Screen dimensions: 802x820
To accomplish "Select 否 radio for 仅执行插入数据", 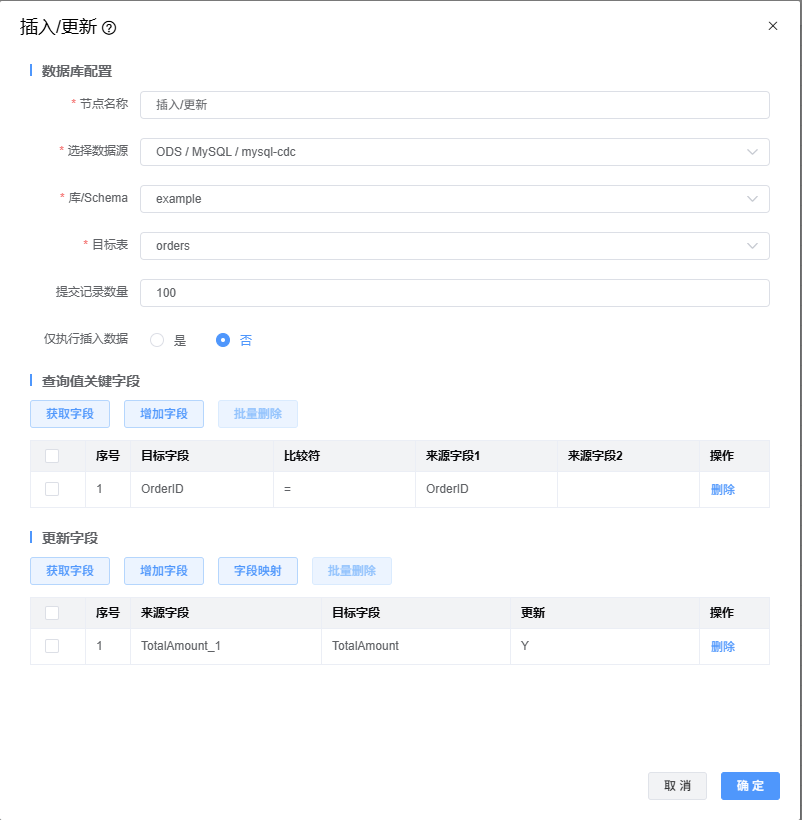I will coord(223,340).
